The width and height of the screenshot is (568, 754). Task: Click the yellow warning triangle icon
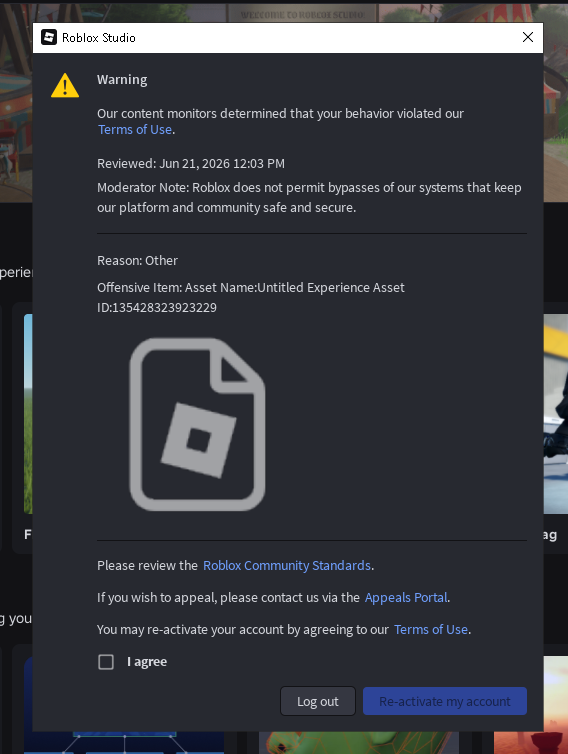click(x=65, y=86)
